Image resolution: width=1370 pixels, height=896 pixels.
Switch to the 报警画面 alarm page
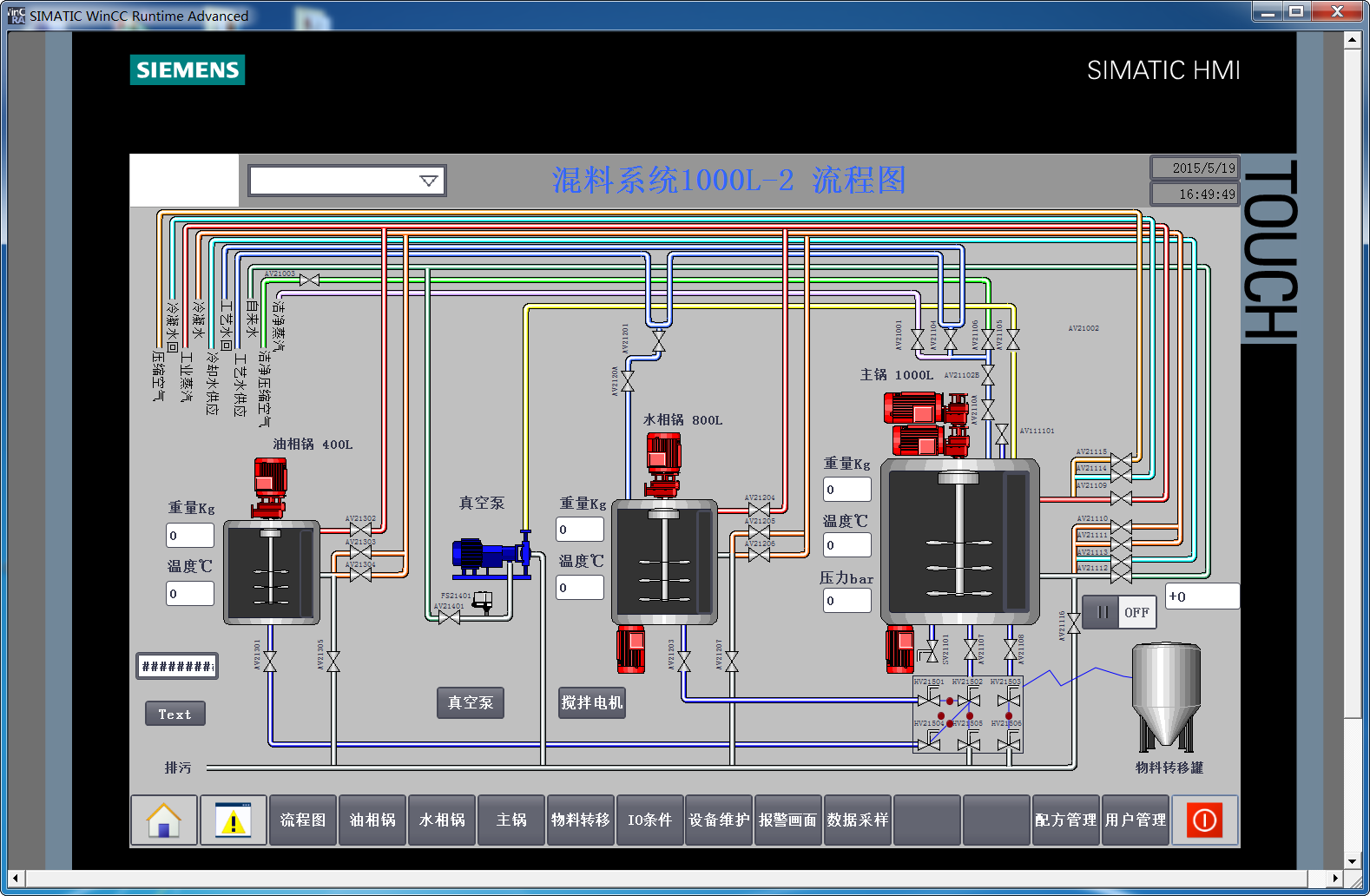[x=788, y=820]
